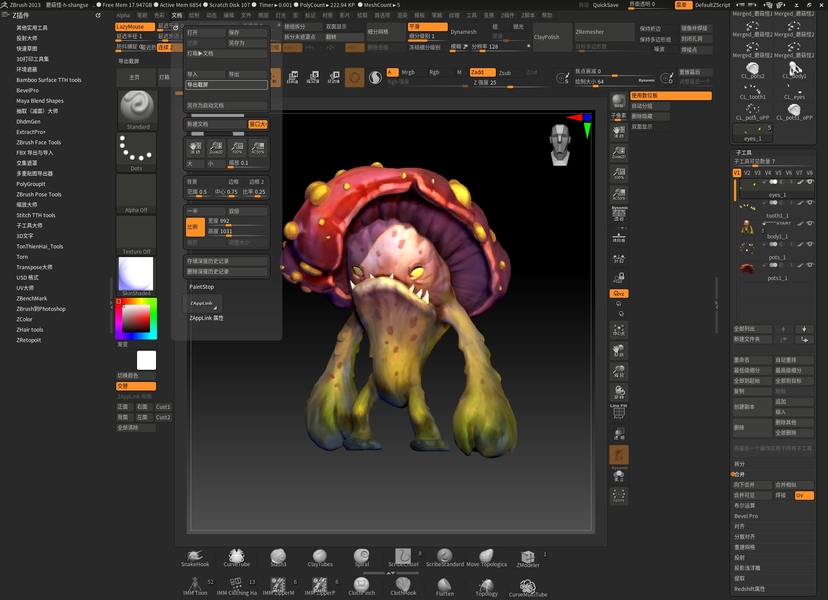Toggle eye visibility for pots_1 subtool
Screen dimensions: 828x600
coord(810,244)
